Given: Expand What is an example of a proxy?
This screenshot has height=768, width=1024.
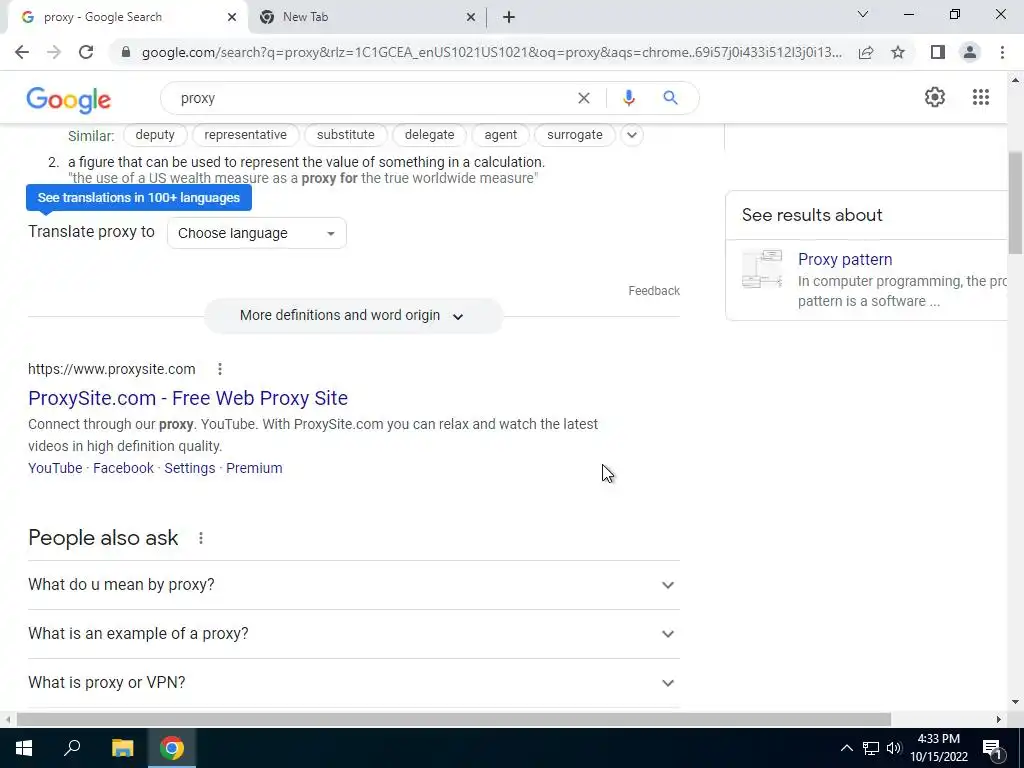Looking at the screenshot, I should tap(353, 633).
